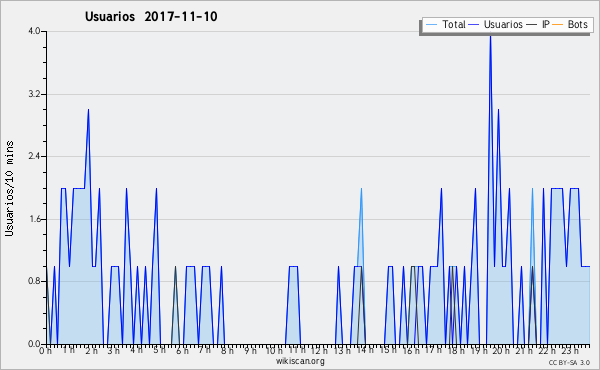Click the 2.4 y-axis label
The height and width of the screenshot is (370, 600).
coord(34,156)
